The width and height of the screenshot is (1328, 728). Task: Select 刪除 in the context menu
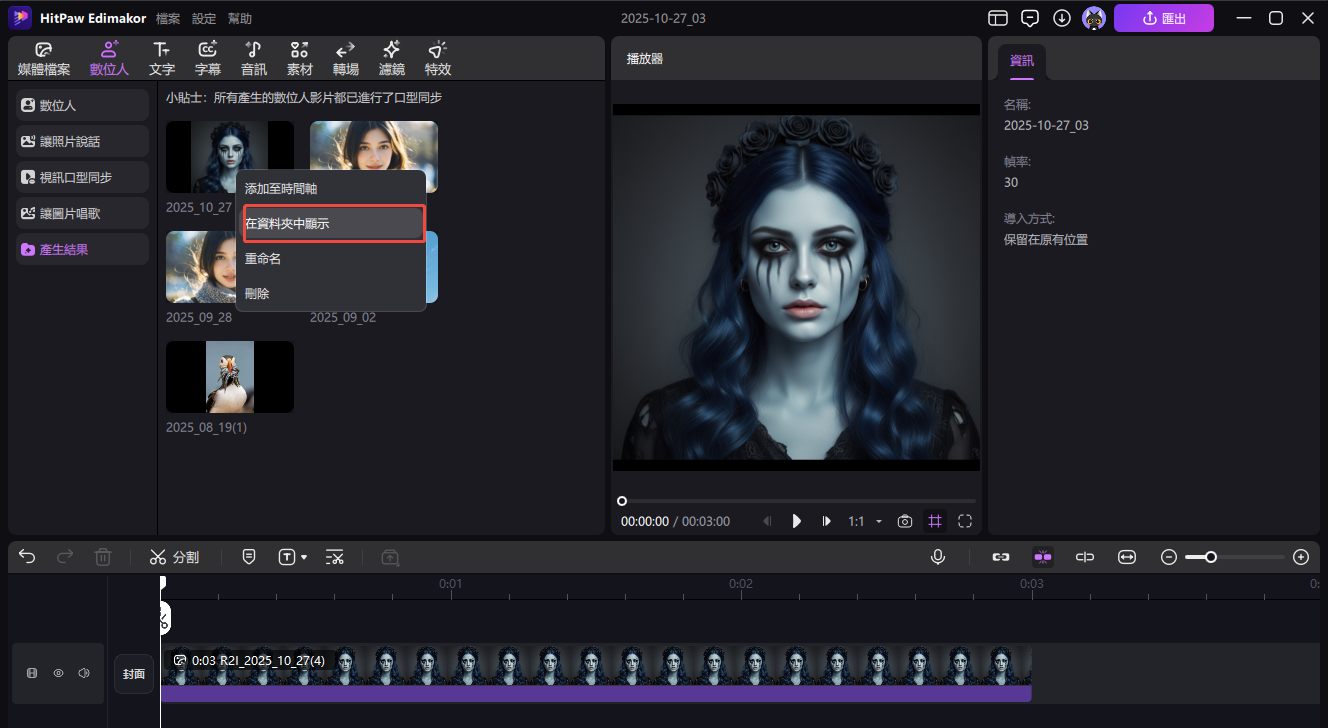pos(257,294)
